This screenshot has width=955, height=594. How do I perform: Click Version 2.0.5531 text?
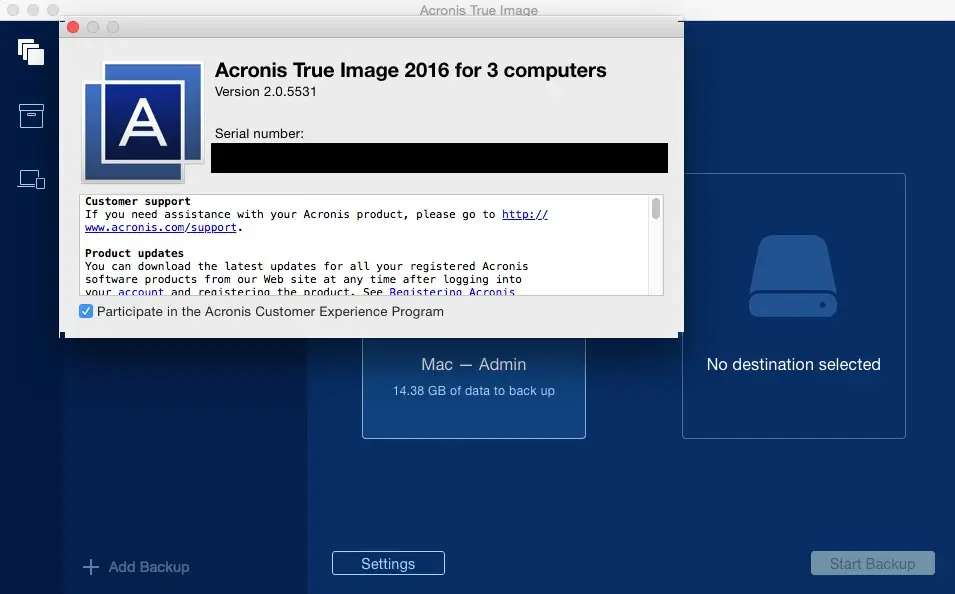click(266, 91)
